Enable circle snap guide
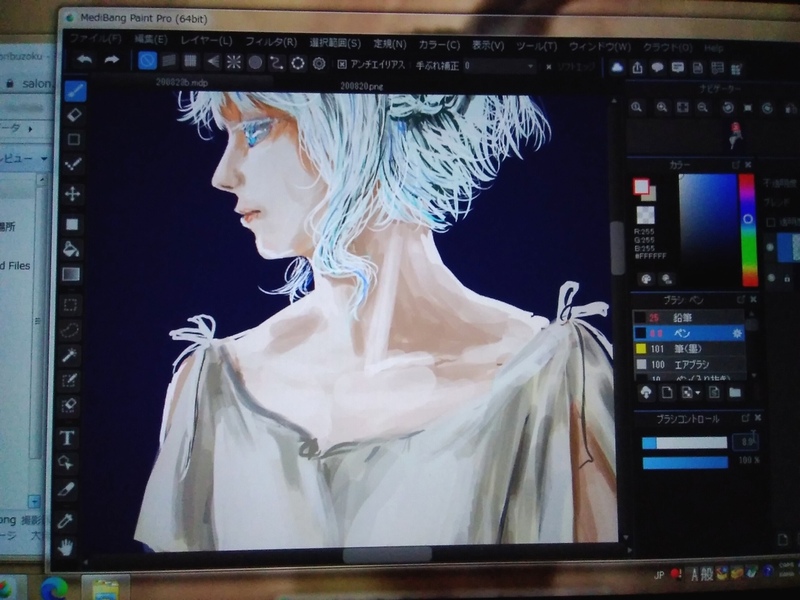800x600 pixels. click(x=255, y=63)
